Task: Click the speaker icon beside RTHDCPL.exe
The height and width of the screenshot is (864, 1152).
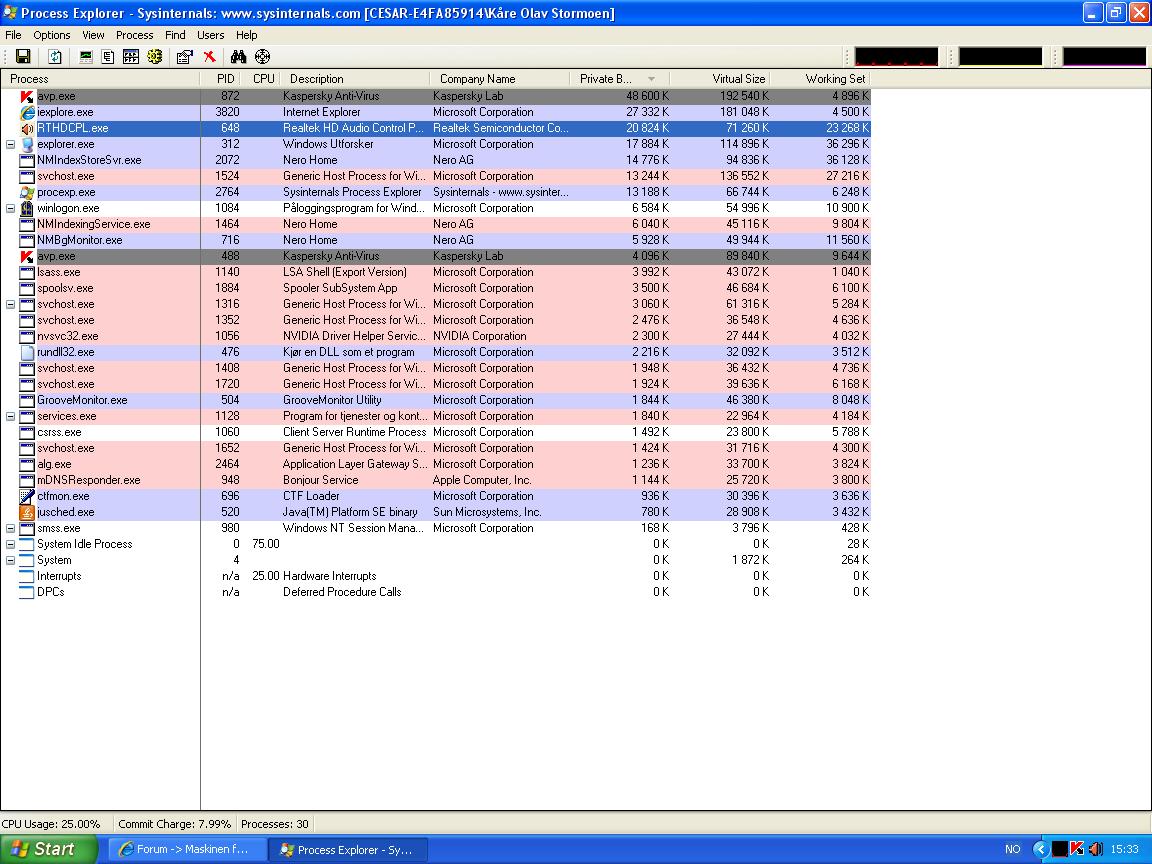Action: (27, 129)
